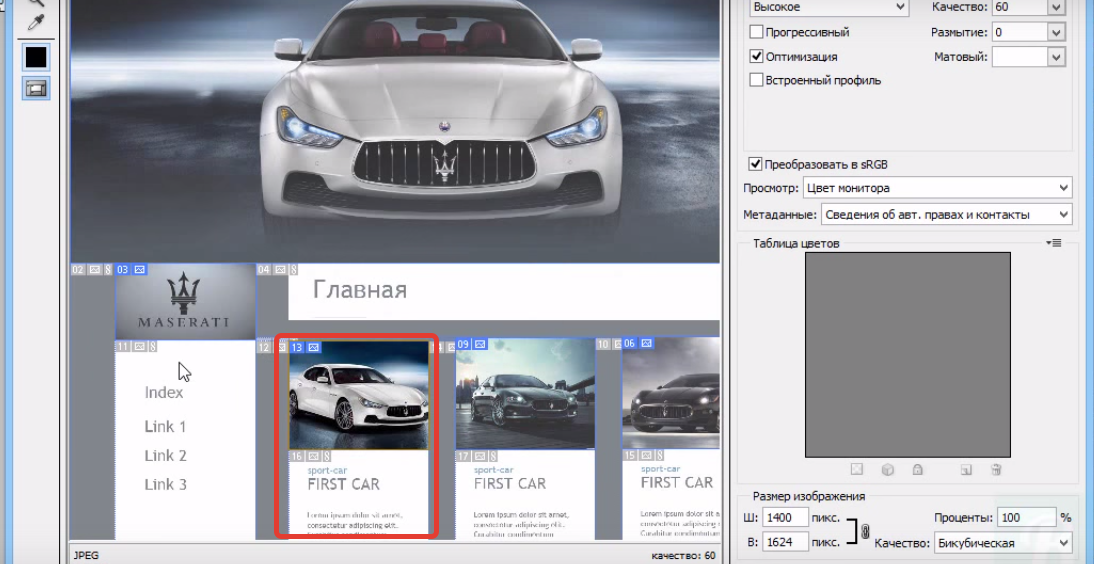Screen dimensions: 1094x564
Task: Open the Метаданные dropdown
Action: (x=945, y=214)
